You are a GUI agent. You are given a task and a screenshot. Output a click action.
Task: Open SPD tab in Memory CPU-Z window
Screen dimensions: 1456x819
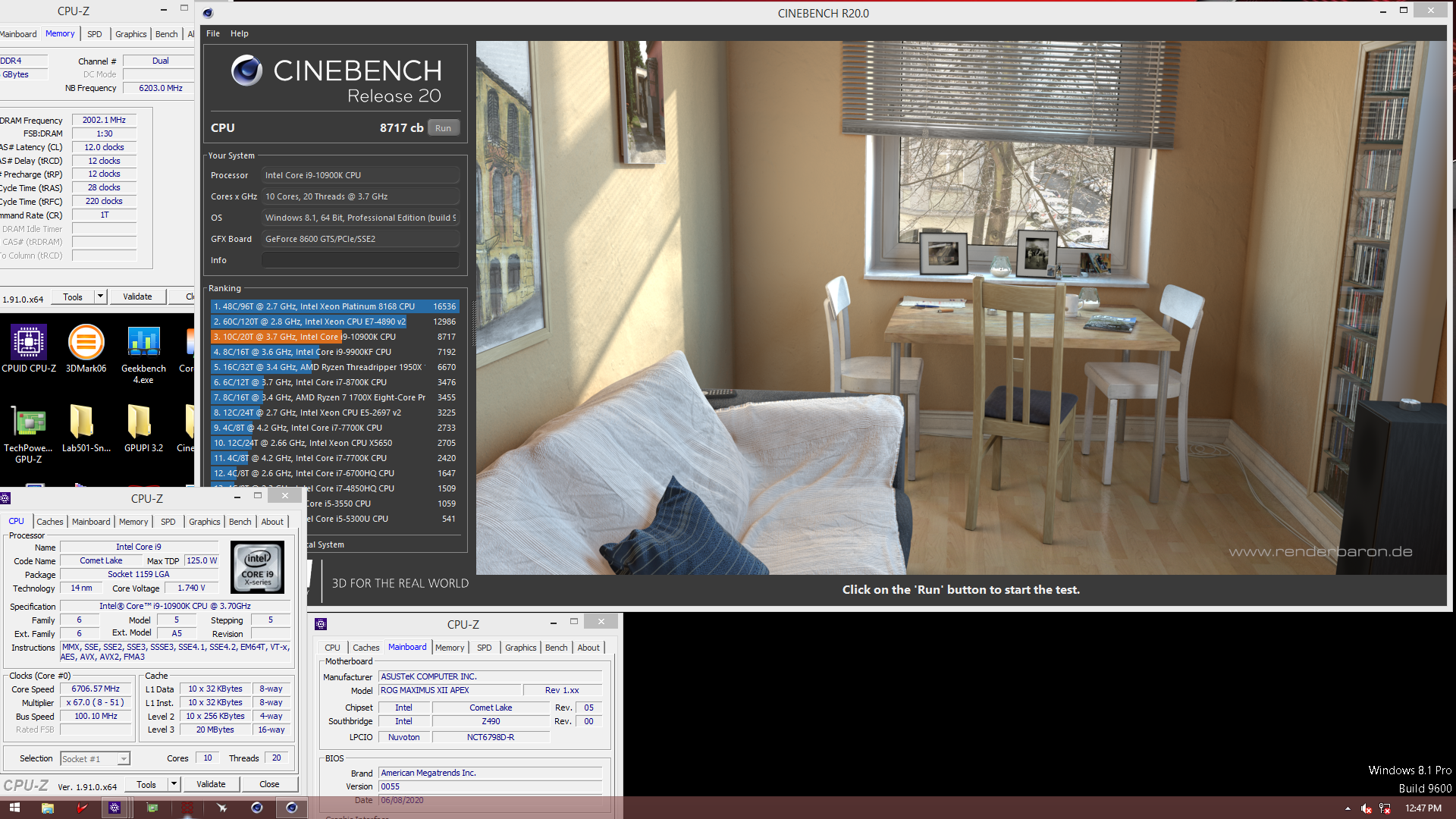[x=94, y=34]
